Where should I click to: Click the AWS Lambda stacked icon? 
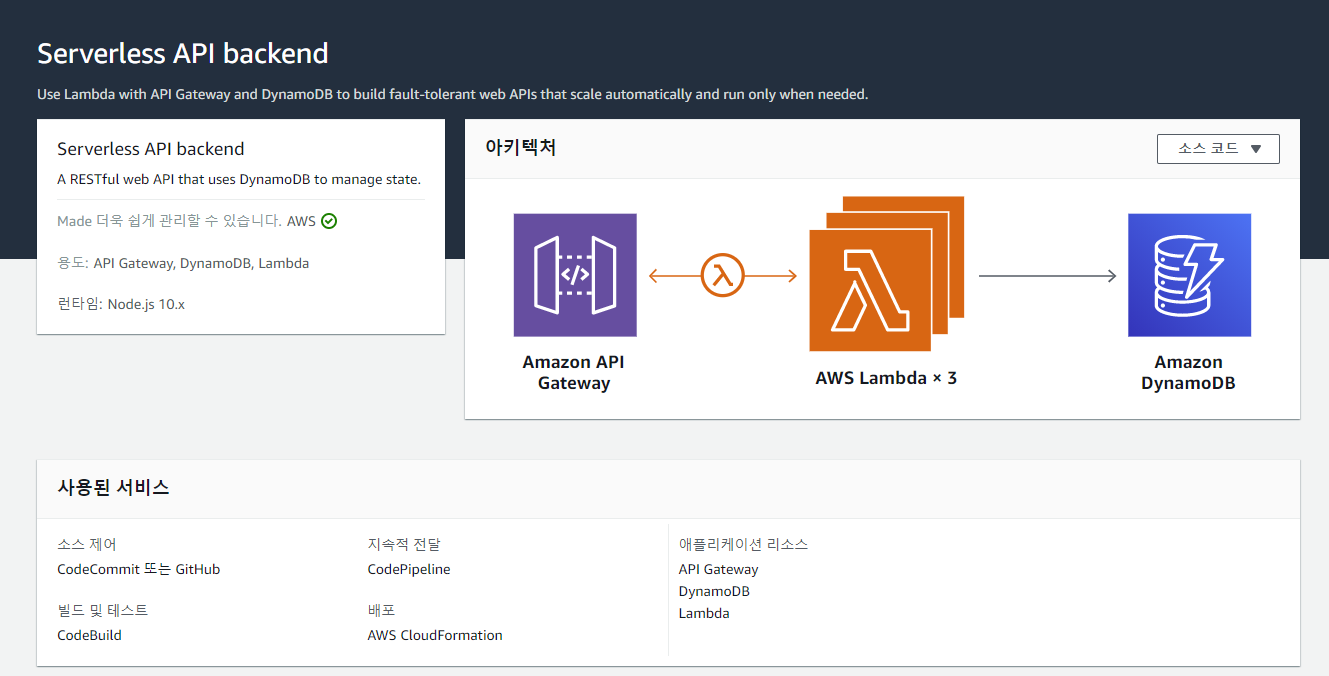tap(886, 274)
